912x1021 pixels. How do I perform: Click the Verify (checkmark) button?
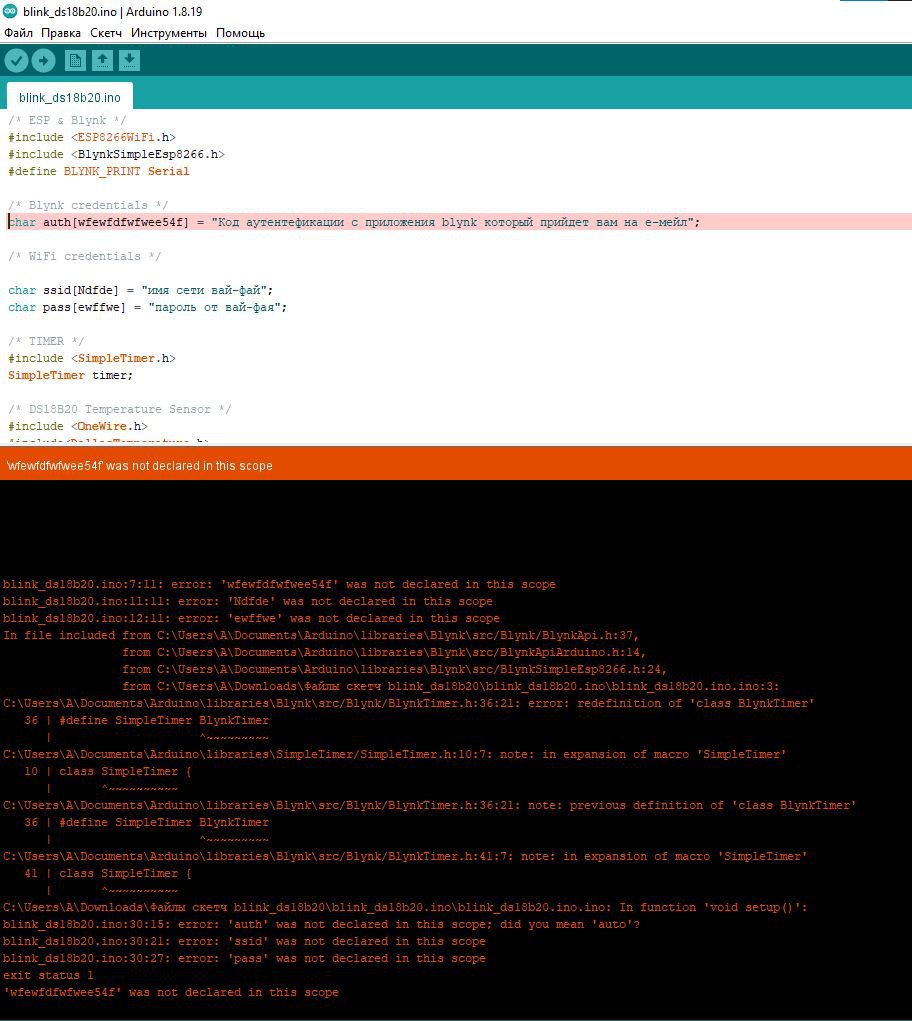click(16, 61)
